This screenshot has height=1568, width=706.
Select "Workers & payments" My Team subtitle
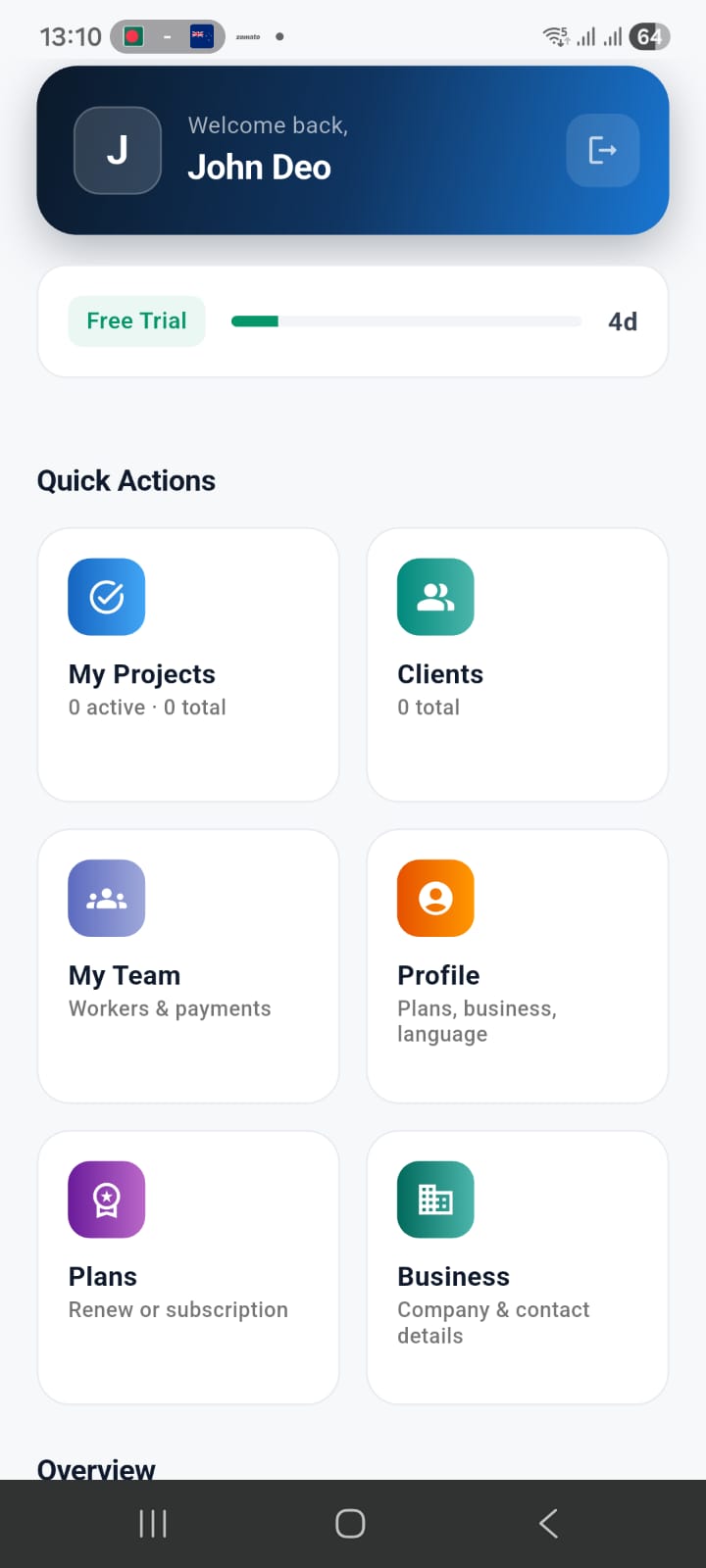pyautogui.click(x=170, y=1008)
